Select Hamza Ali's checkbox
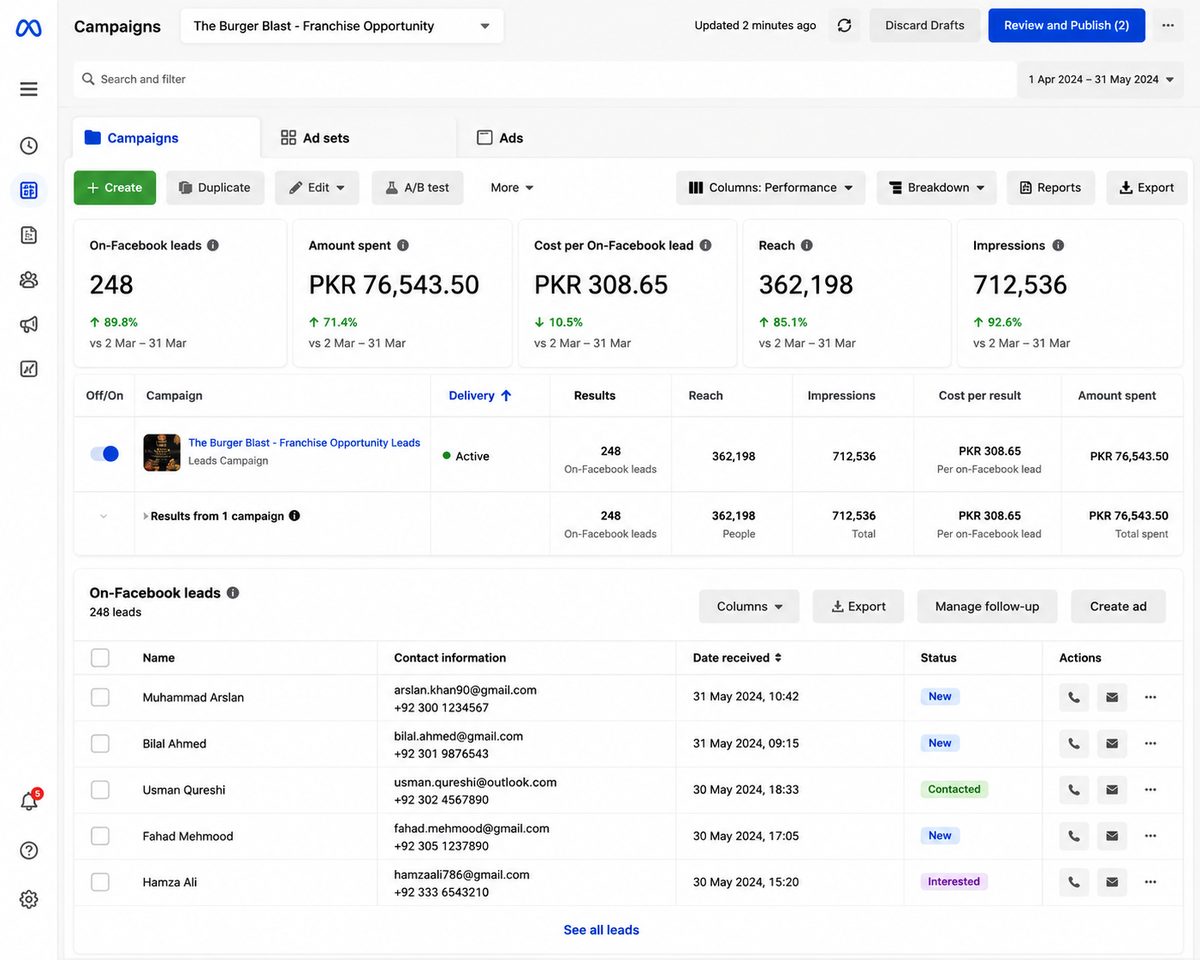Image resolution: width=1200 pixels, height=960 pixels. 100,882
